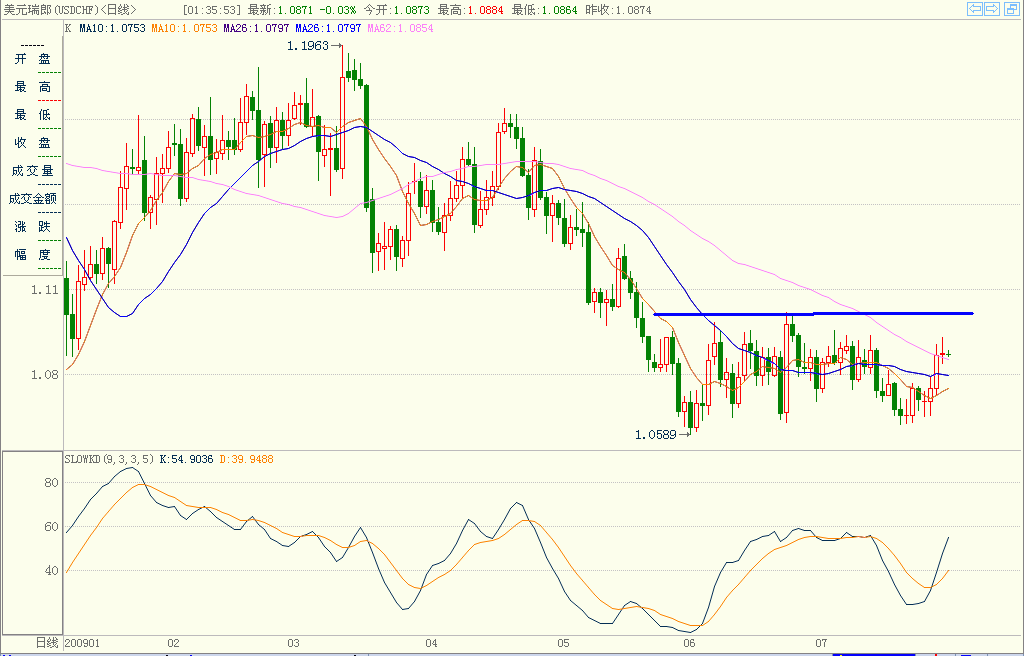Click the 最新:1.0871 latest price value
1024x656 pixels.
(x=280, y=10)
